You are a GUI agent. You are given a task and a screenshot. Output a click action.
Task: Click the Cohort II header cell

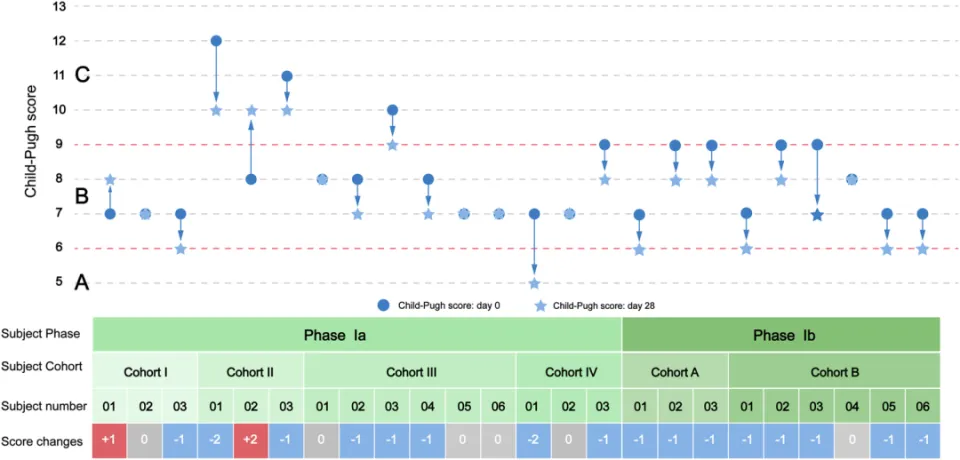click(250, 371)
